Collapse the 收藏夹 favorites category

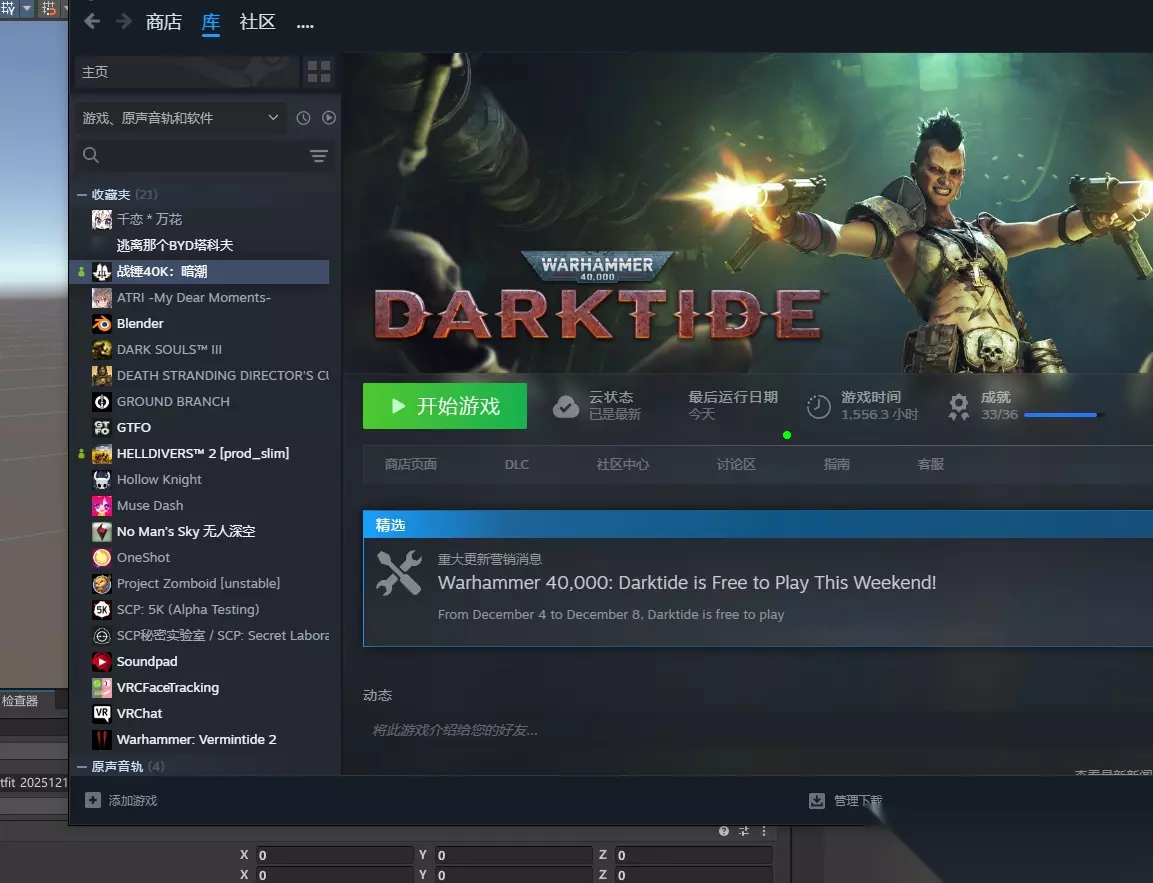(82, 195)
